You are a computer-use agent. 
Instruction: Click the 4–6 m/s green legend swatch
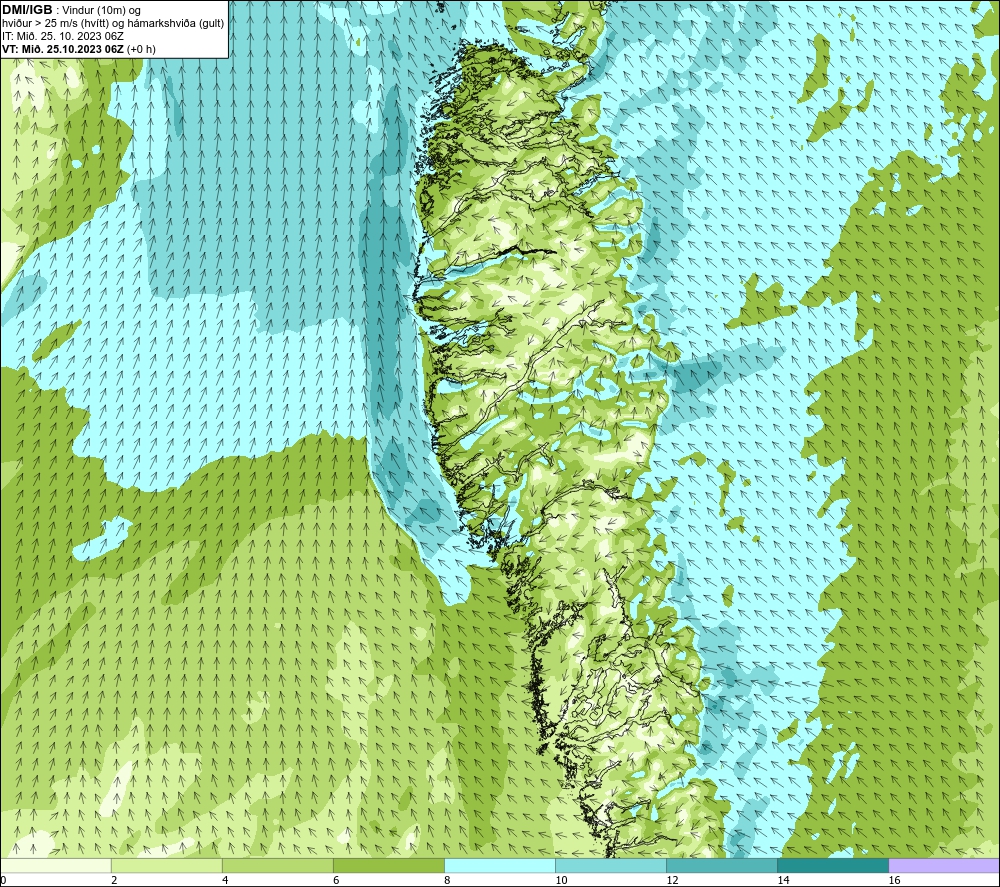277,865
